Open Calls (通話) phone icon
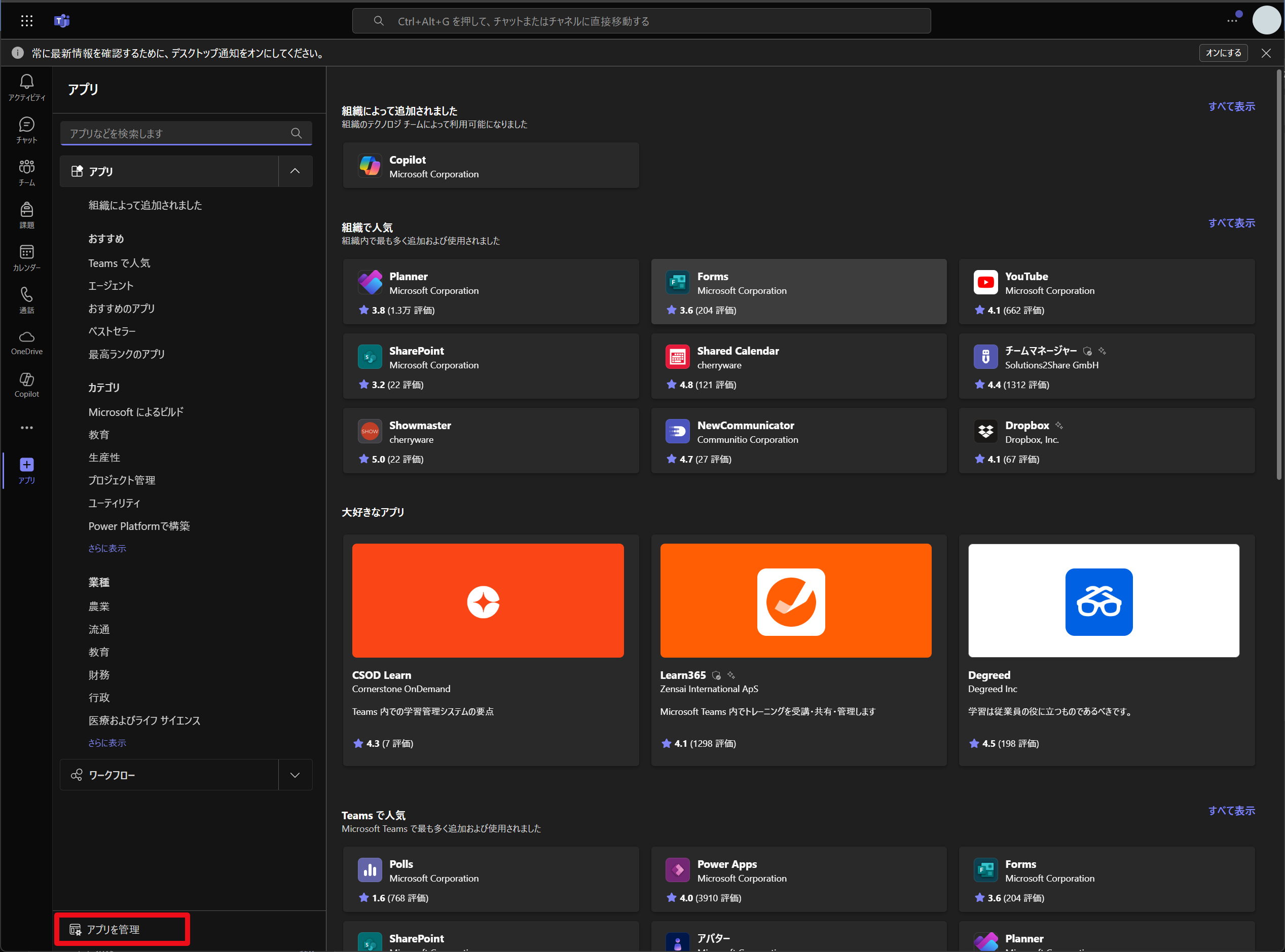This screenshot has width=1285, height=952. 26,300
